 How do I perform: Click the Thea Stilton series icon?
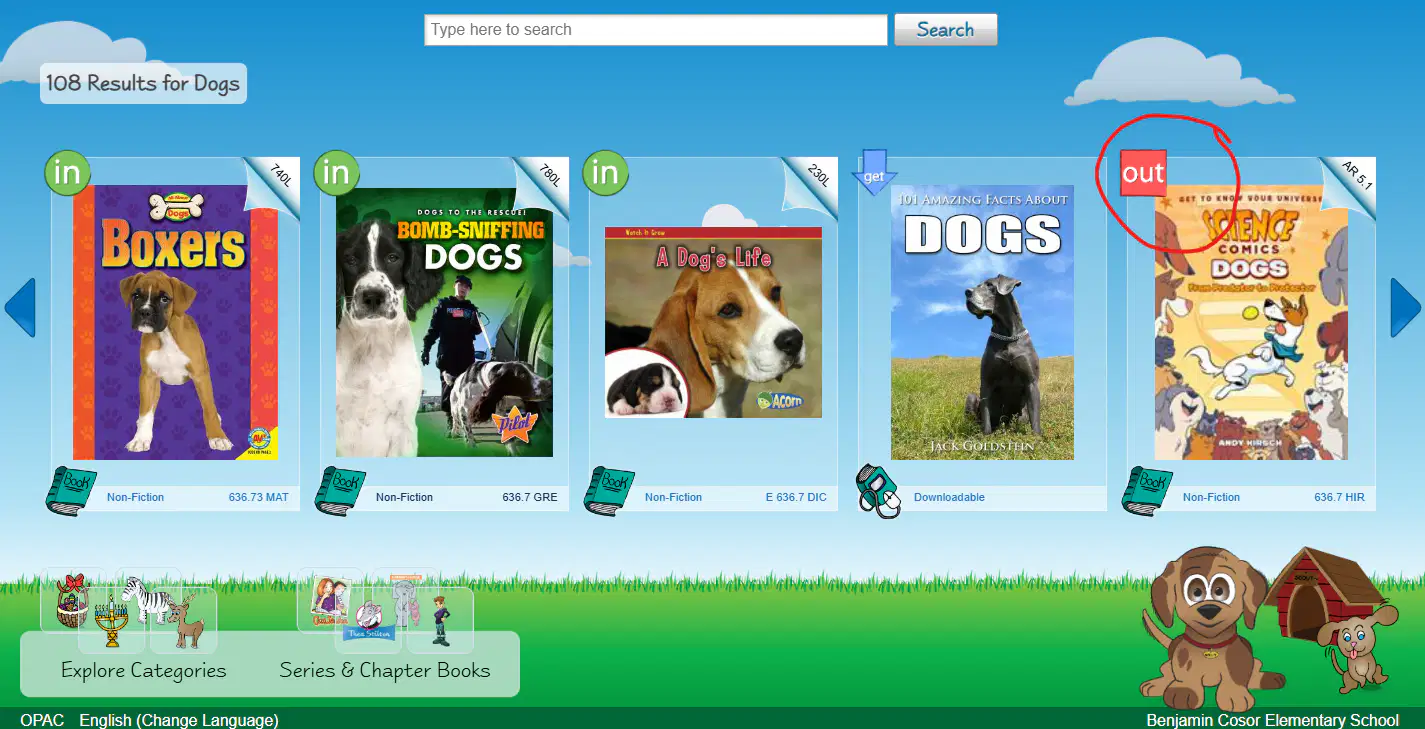point(368,622)
